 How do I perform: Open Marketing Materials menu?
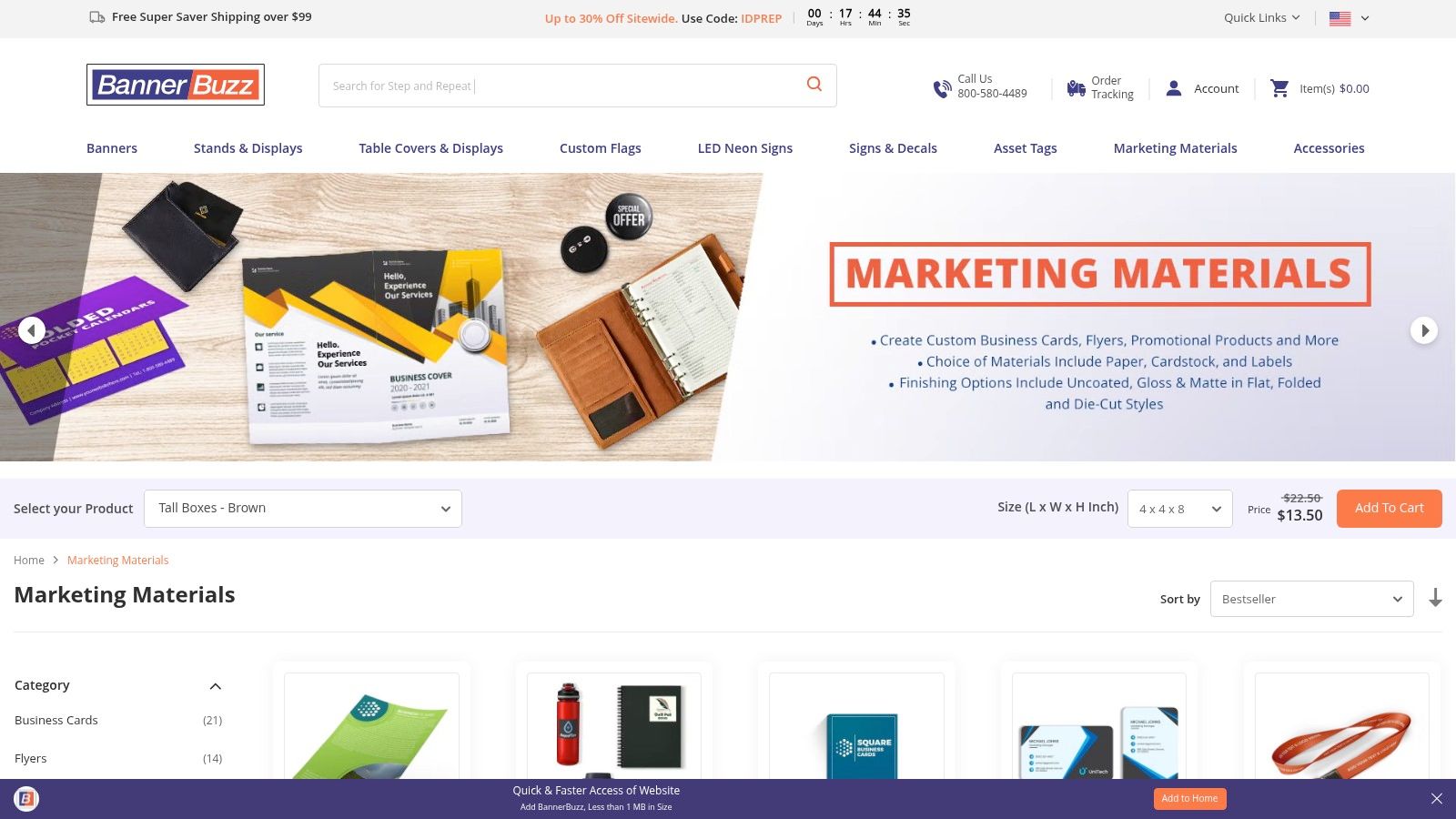(1176, 148)
